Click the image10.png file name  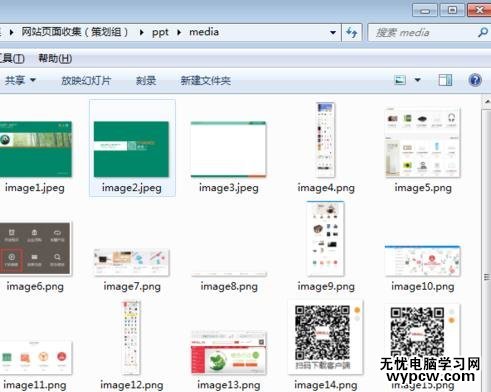423,287
